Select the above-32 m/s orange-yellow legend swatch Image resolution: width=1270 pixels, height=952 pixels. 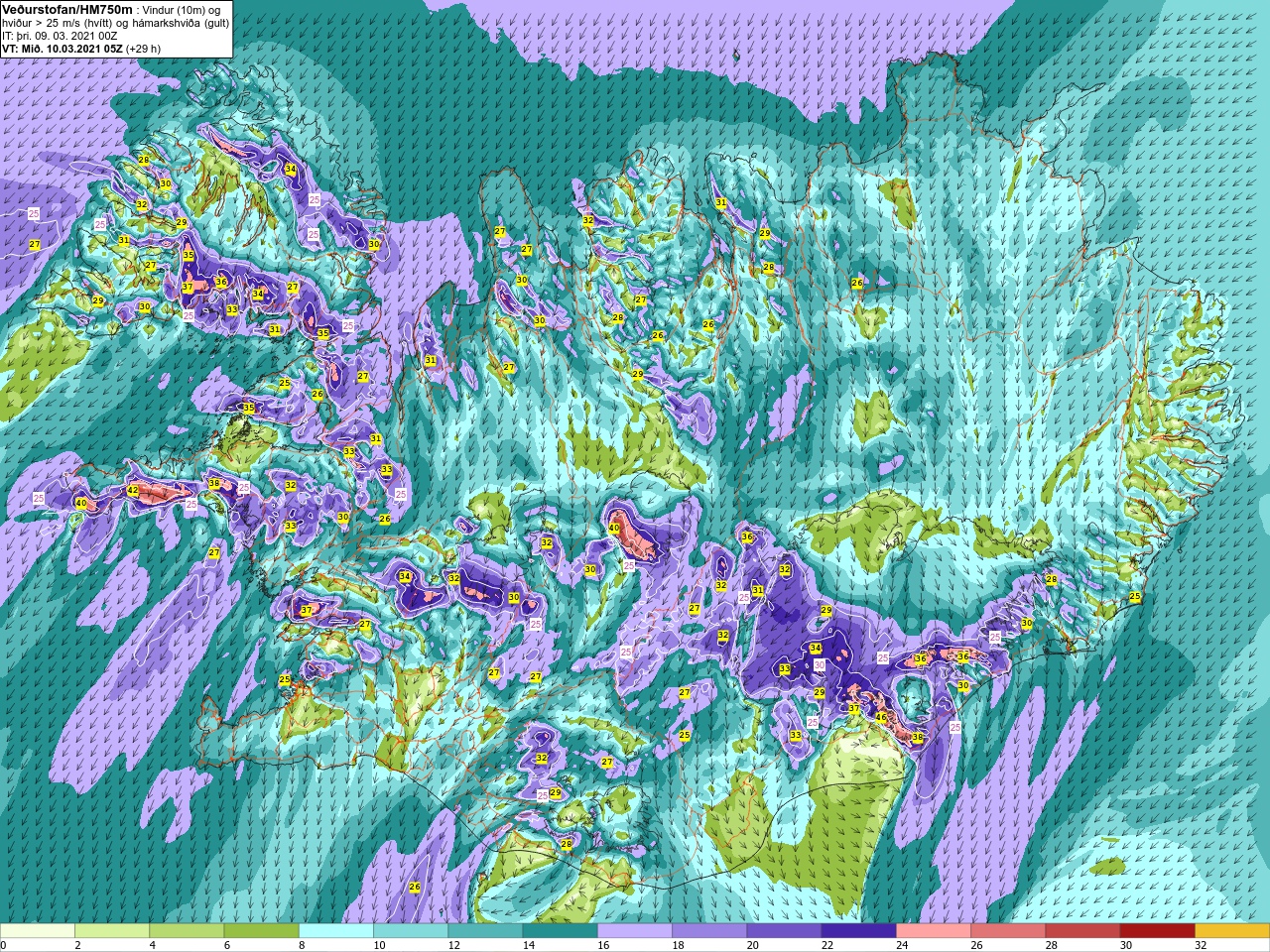click(x=1231, y=931)
